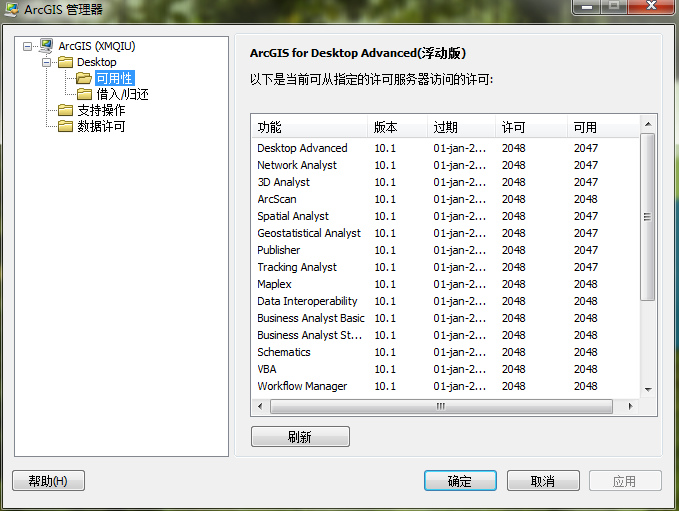
Task: Select the Data Interoperability row
Action: (x=445, y=301)
